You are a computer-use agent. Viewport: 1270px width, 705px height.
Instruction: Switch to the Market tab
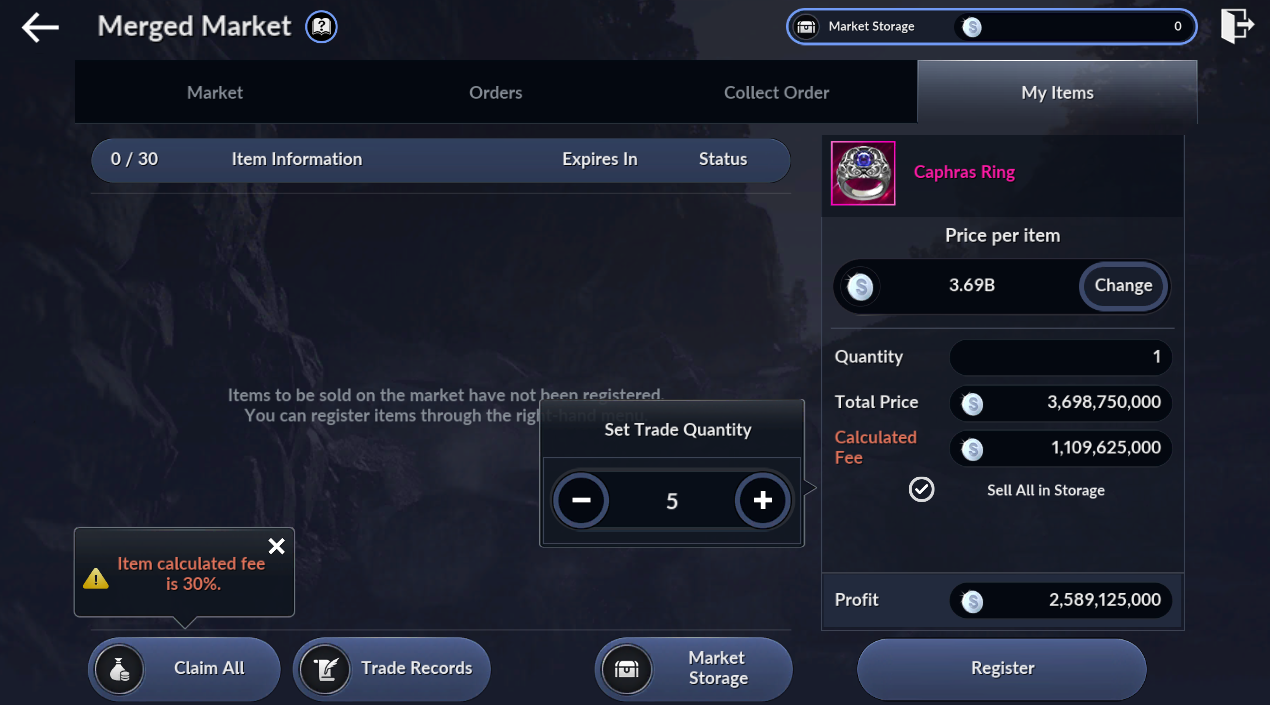[x=215, y=92]
